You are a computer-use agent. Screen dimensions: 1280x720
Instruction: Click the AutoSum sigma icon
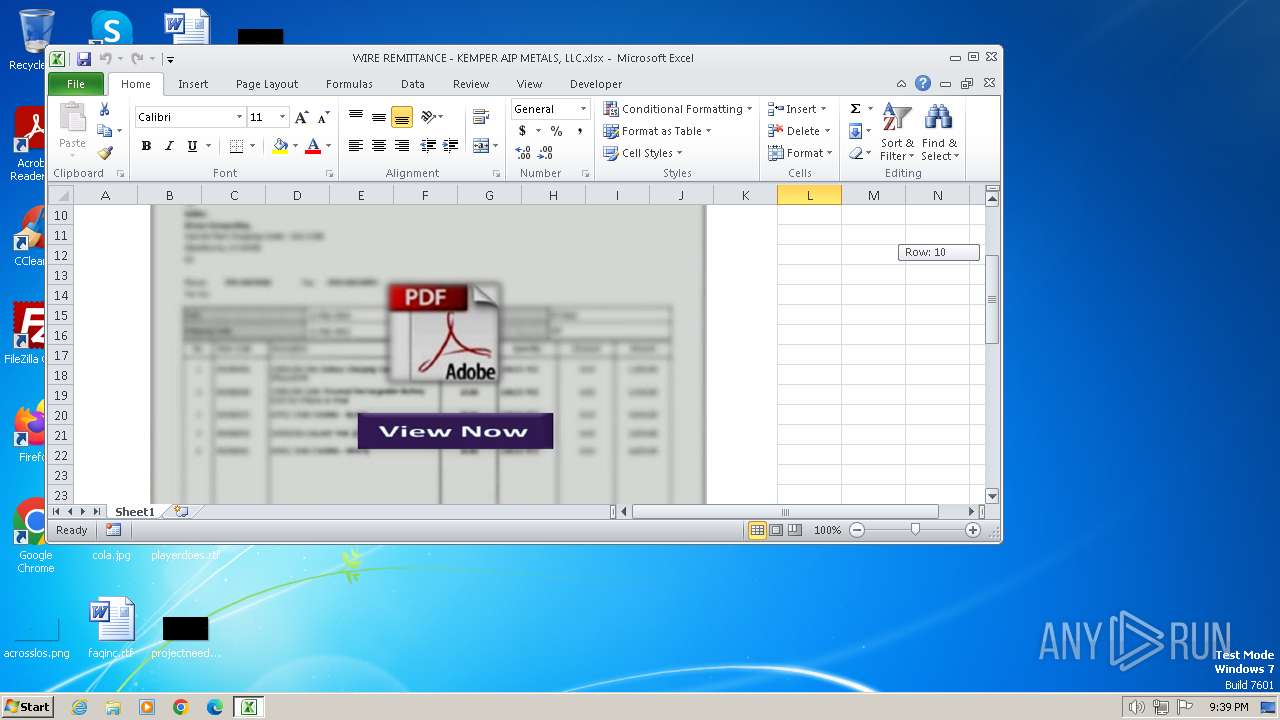pyautogui.click(x=856, y=109)
